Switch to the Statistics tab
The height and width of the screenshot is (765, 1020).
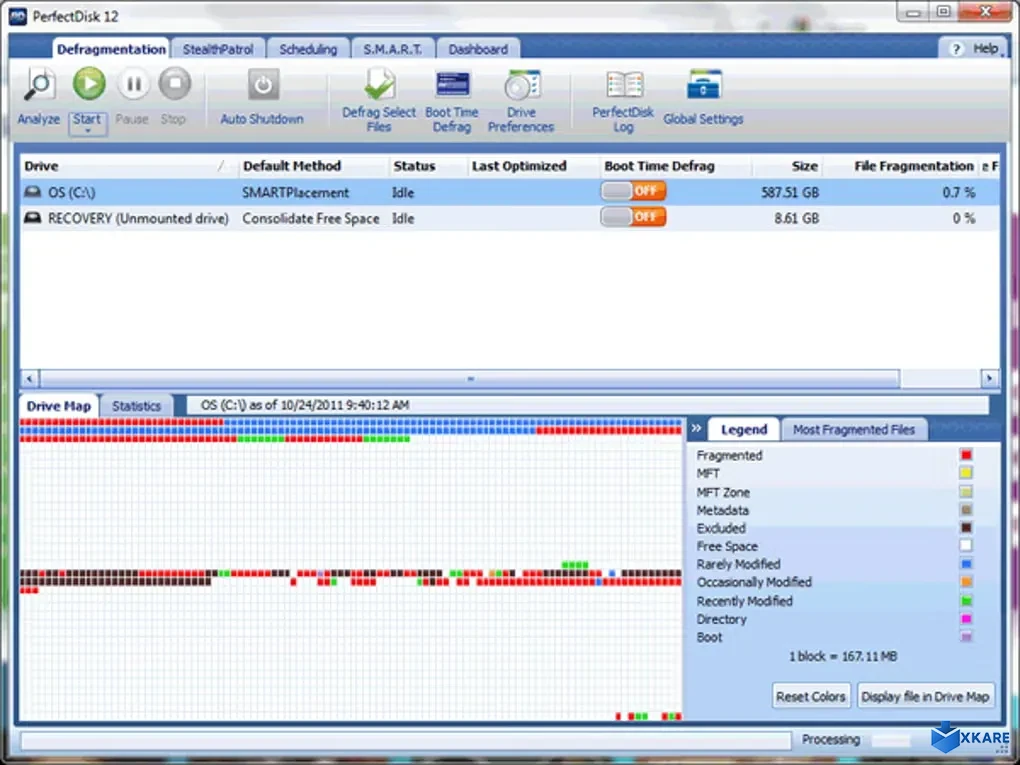click(136, 406)
